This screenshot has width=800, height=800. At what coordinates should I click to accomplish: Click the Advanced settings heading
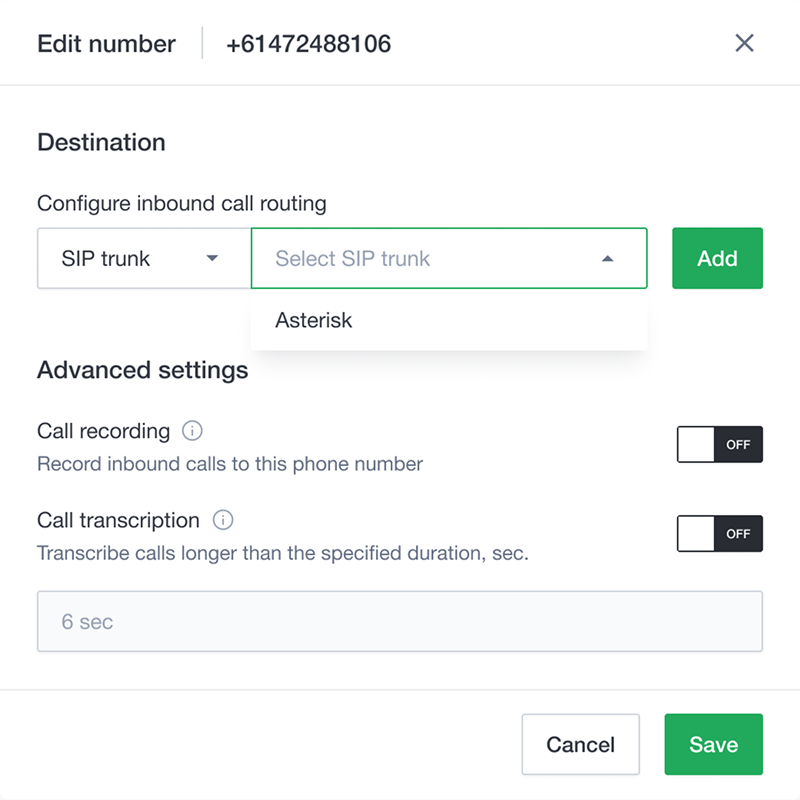[x=142, y=370]
